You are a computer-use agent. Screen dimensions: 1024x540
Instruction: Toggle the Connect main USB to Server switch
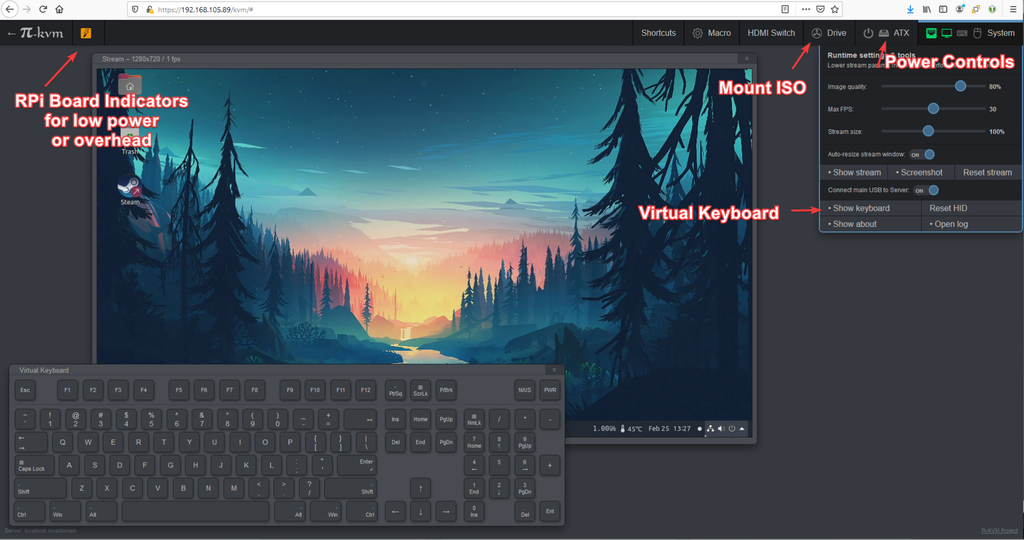[926, 190]
